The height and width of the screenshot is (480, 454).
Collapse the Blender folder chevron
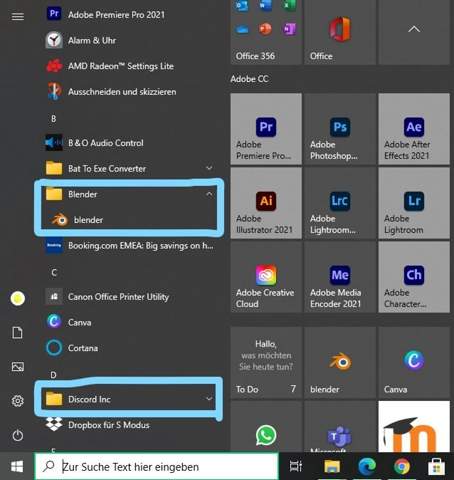click(209, 194)
